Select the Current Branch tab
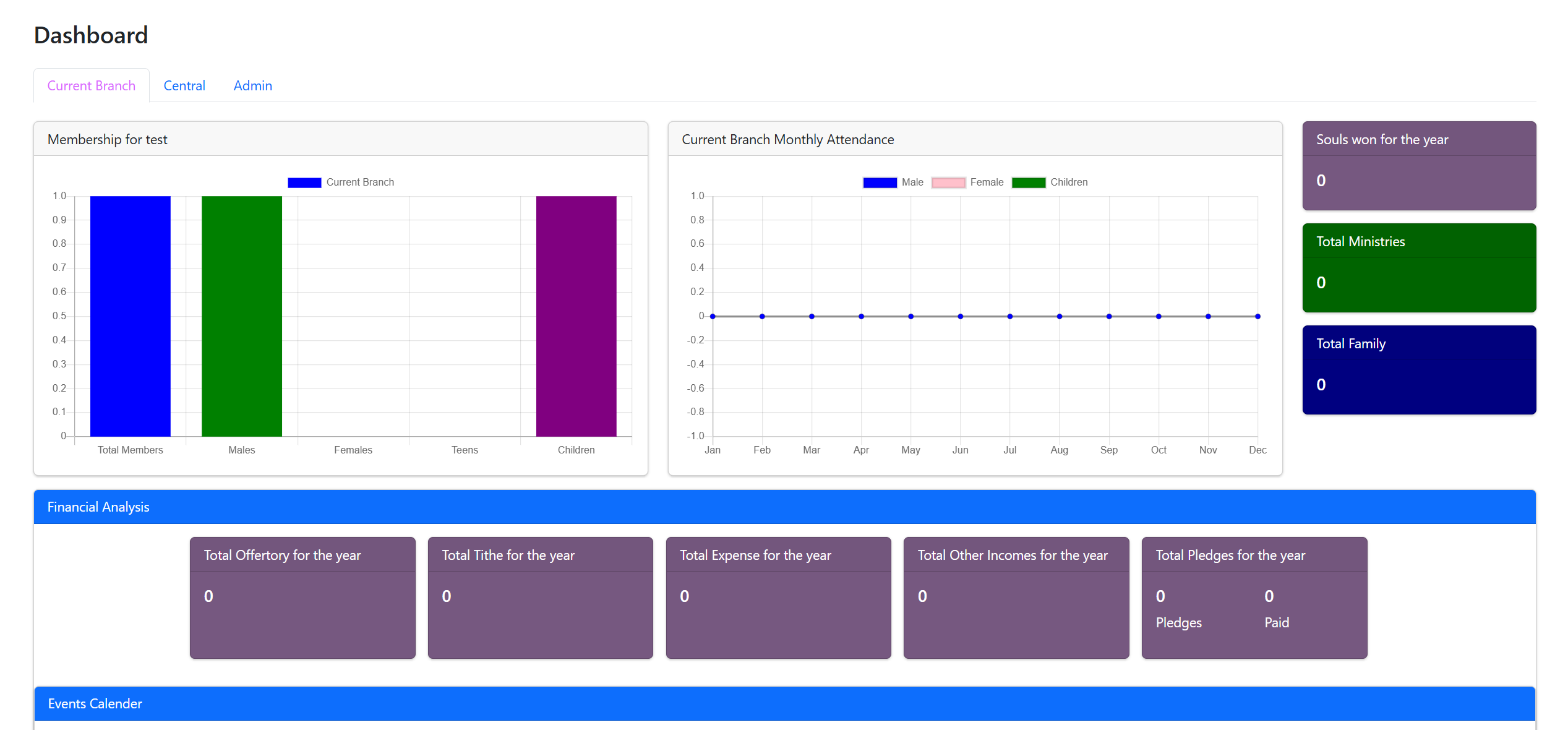This screenshot has width=1568, height=730. [x=91, y=85]
